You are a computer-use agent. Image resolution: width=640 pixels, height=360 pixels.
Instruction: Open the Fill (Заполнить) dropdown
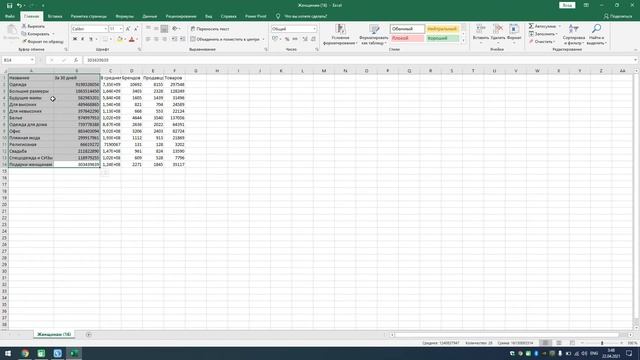coord(543,34)
